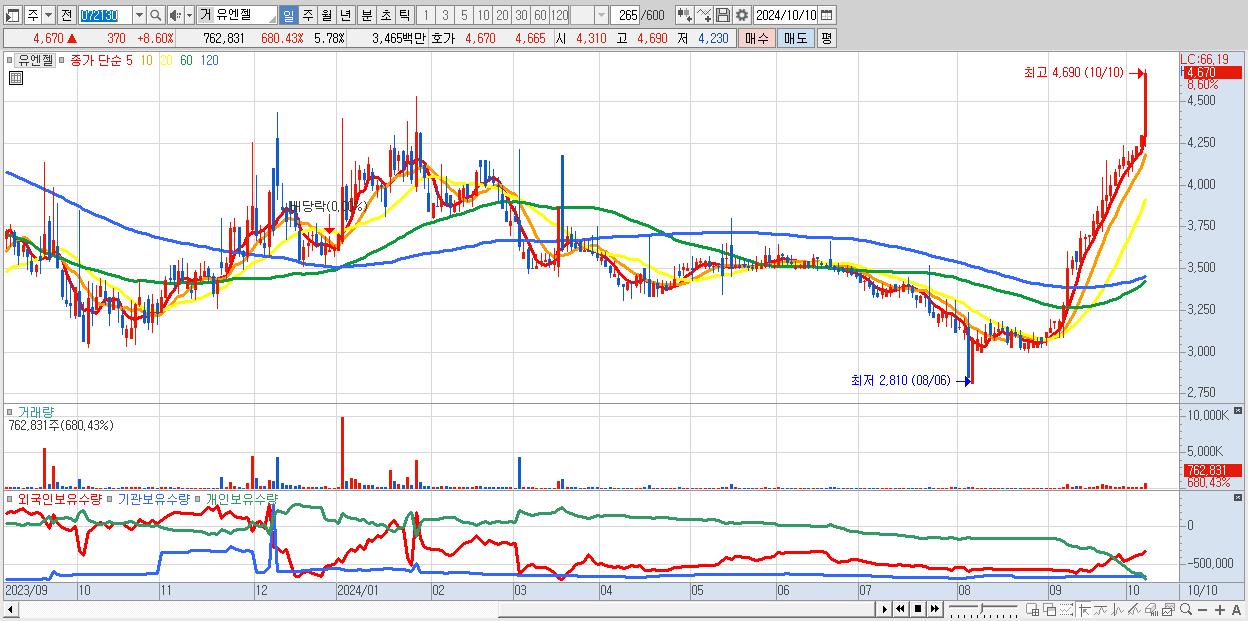Image resolution: width=1248 pixels, height=621 pixels.
Task: Switch to yearly chart 년 tab
Action: [x=345, y=15]
